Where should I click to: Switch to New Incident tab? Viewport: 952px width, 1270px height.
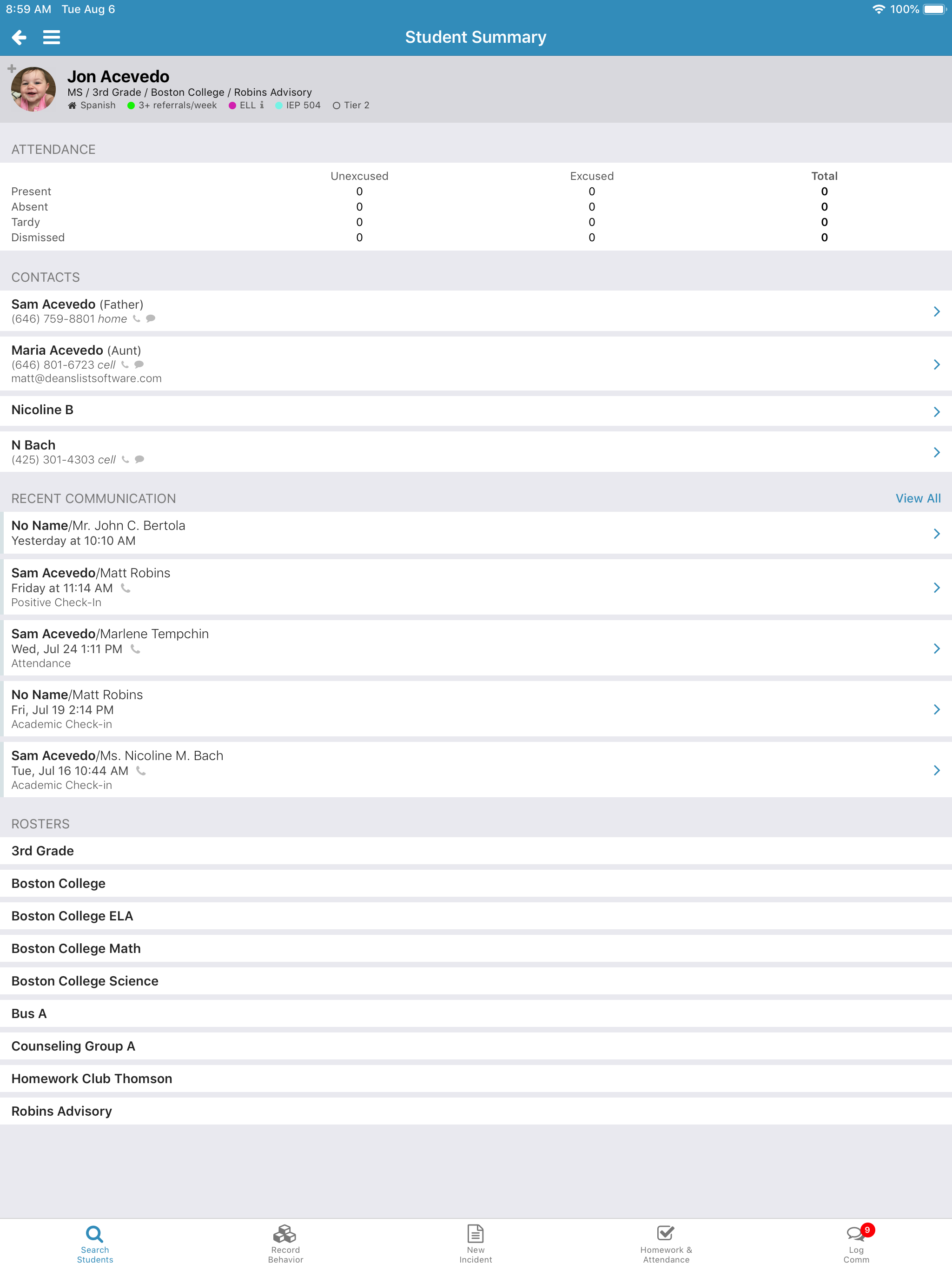coord(476,1244)
